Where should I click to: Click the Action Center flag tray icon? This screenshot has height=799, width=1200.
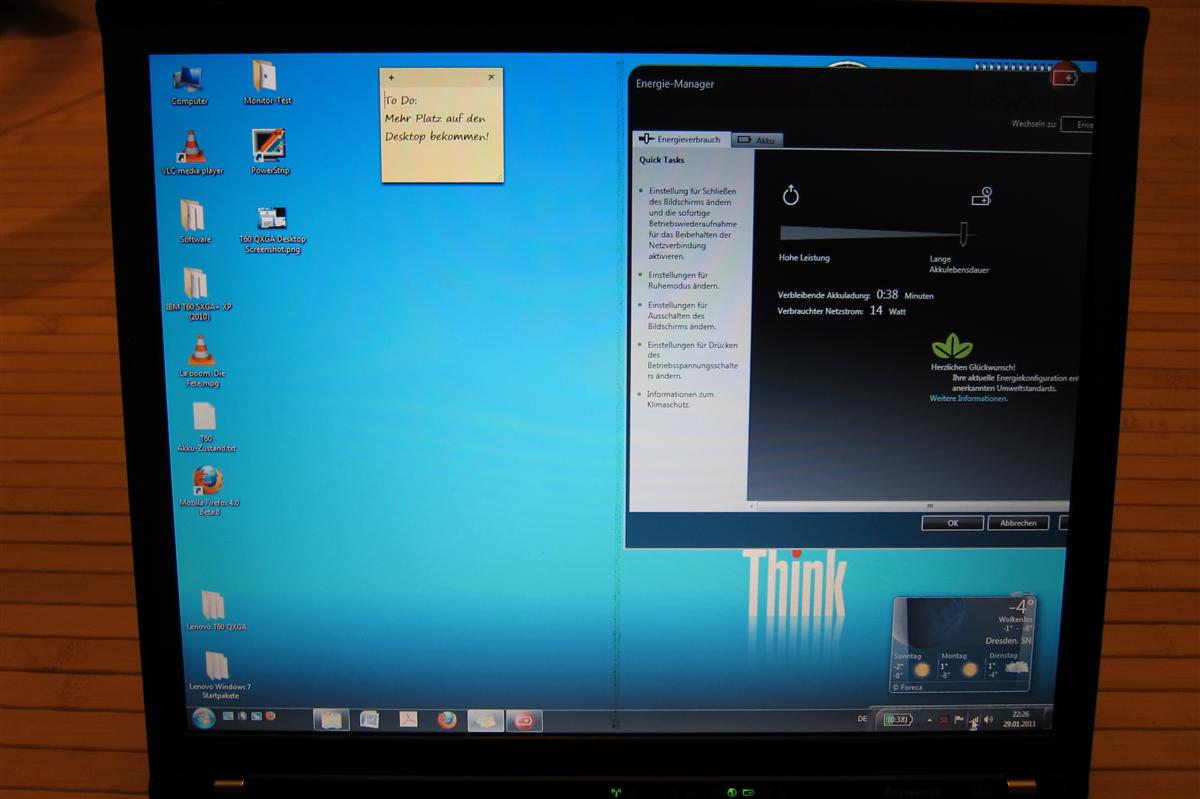(959, 719)
